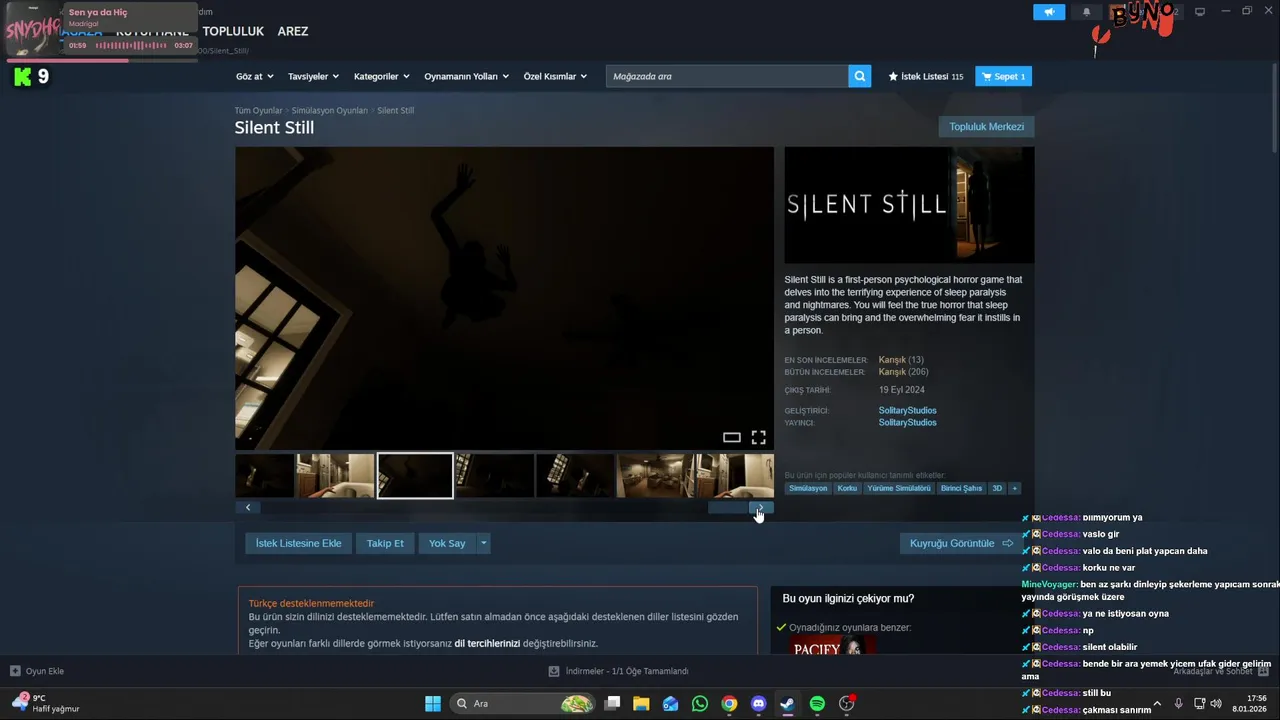Open the Steam announcements megaphone button

click(1049, 12)
